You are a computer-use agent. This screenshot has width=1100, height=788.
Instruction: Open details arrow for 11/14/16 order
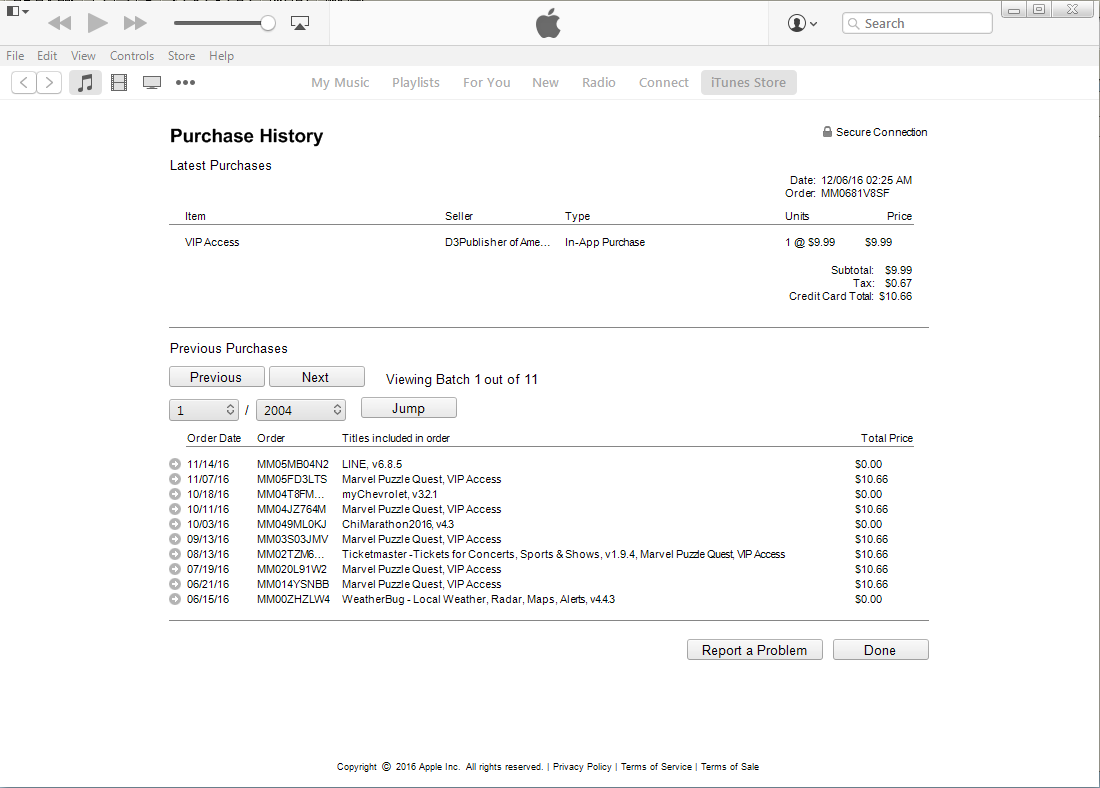(175, 464)
